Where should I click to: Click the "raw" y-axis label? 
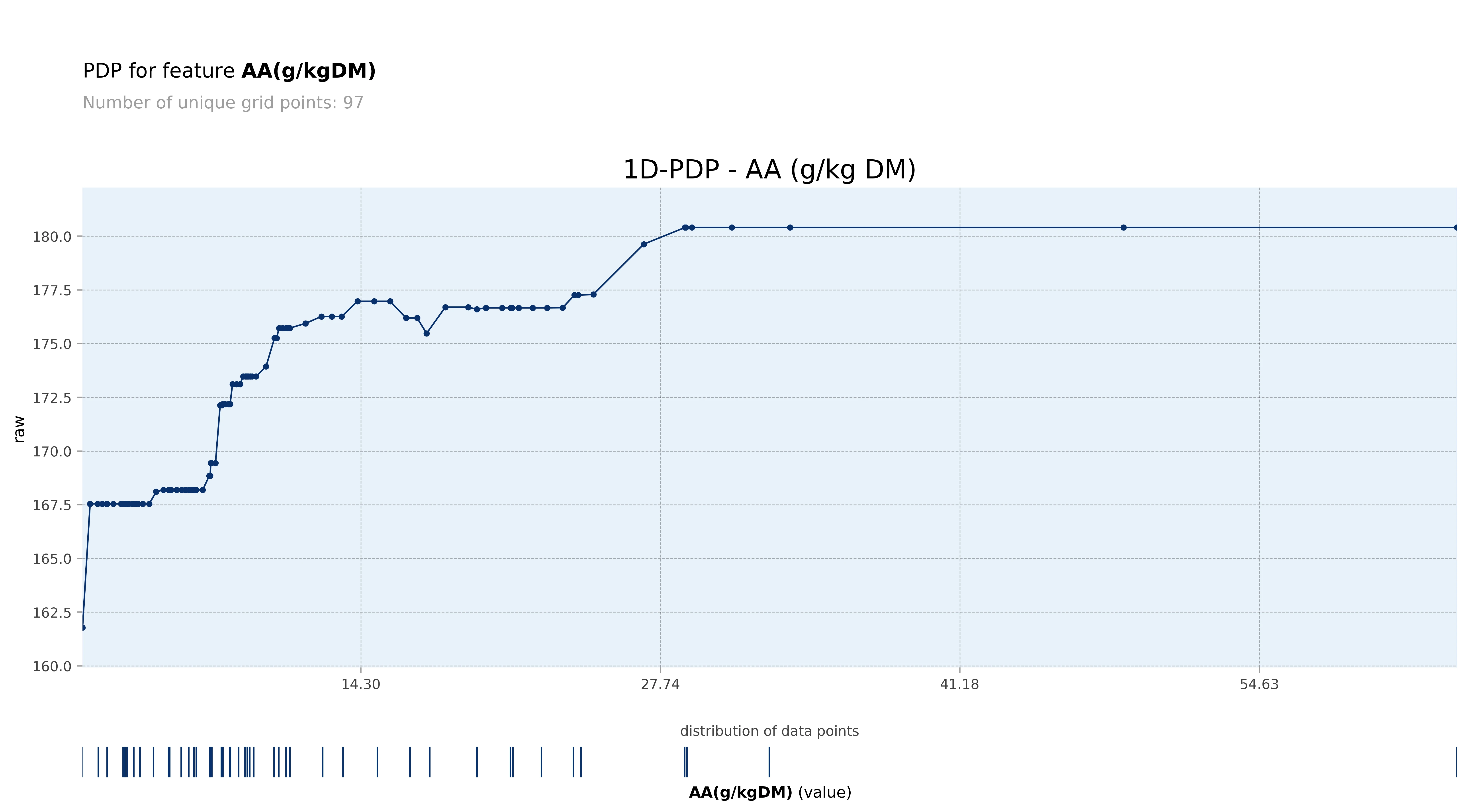[19, 429]
